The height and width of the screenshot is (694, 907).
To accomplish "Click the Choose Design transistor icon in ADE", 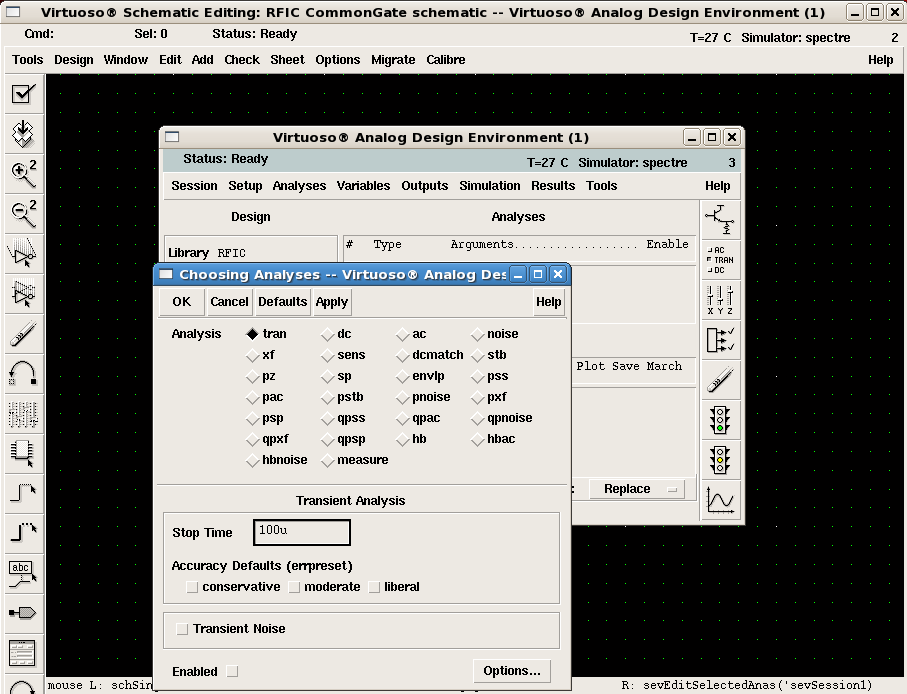I will [720, 219].
